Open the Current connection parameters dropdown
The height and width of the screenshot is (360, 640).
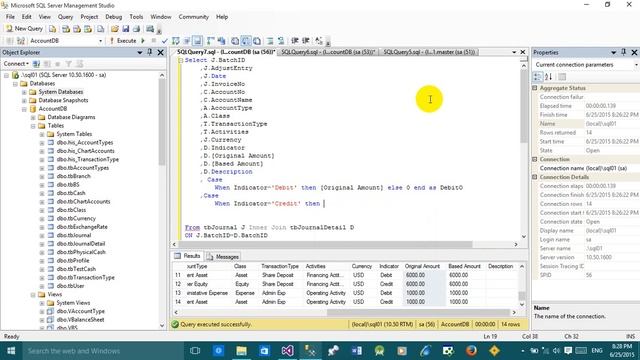pyautogui.click(x=636, y=64)
